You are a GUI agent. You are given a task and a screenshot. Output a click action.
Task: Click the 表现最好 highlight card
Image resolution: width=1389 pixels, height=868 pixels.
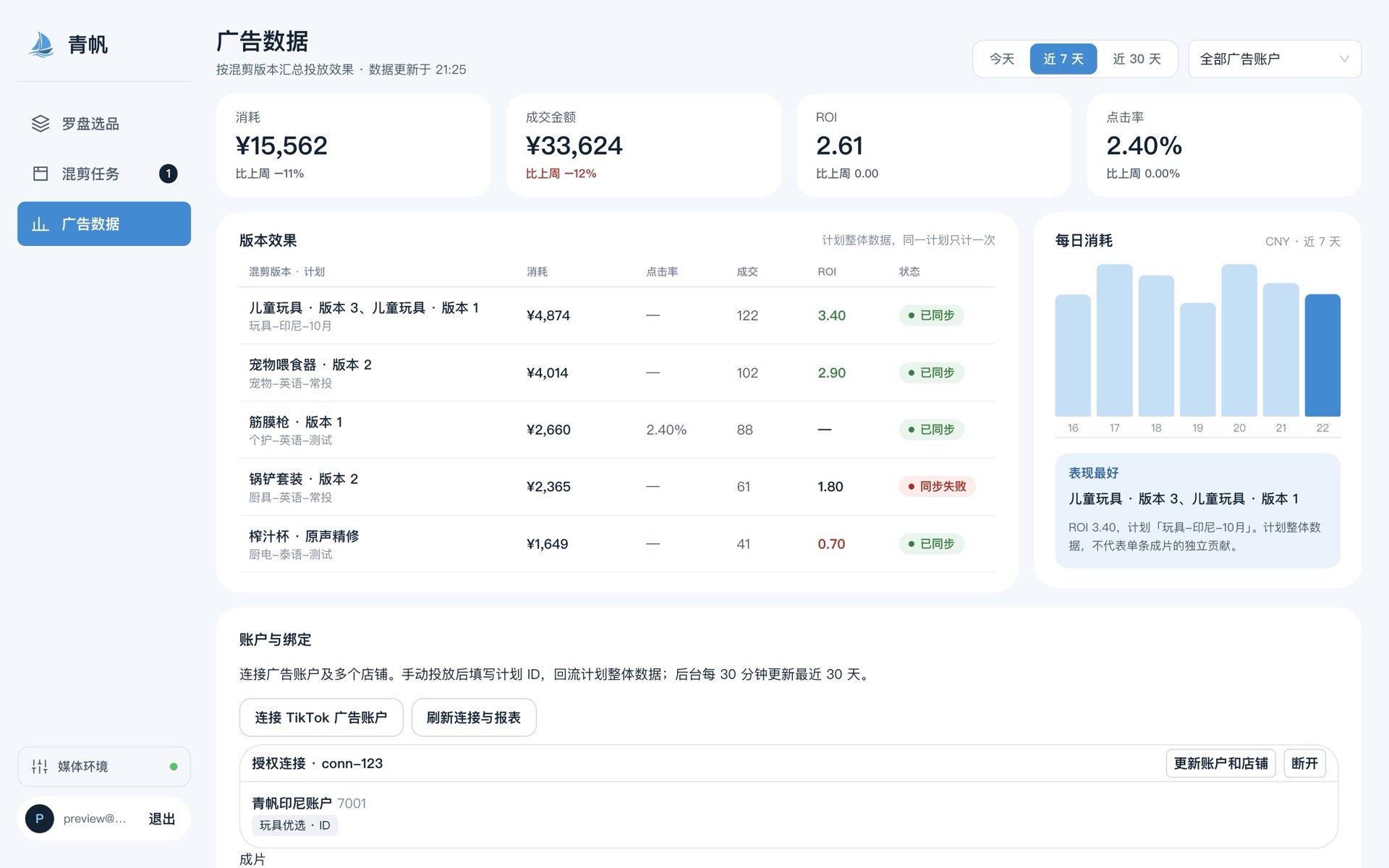(x=1197, y=511)
